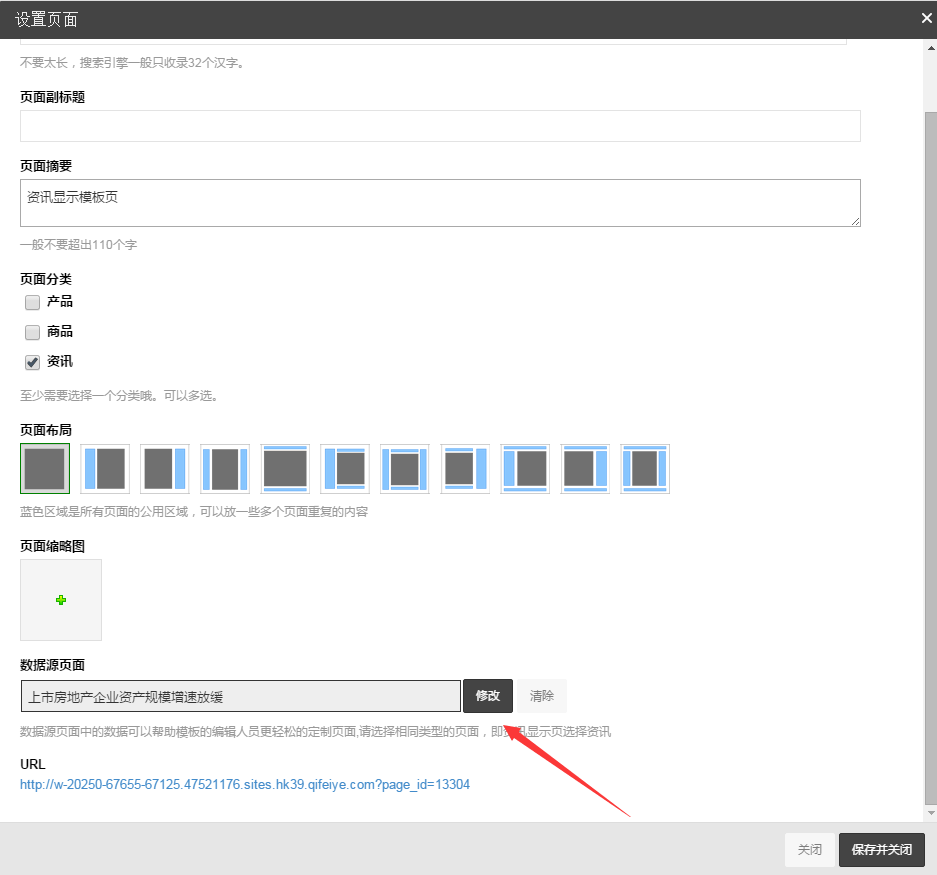This screenshot has width=937, height=875.
Task: Focus the 页面副标题 input field
Action: click(440, 126)
